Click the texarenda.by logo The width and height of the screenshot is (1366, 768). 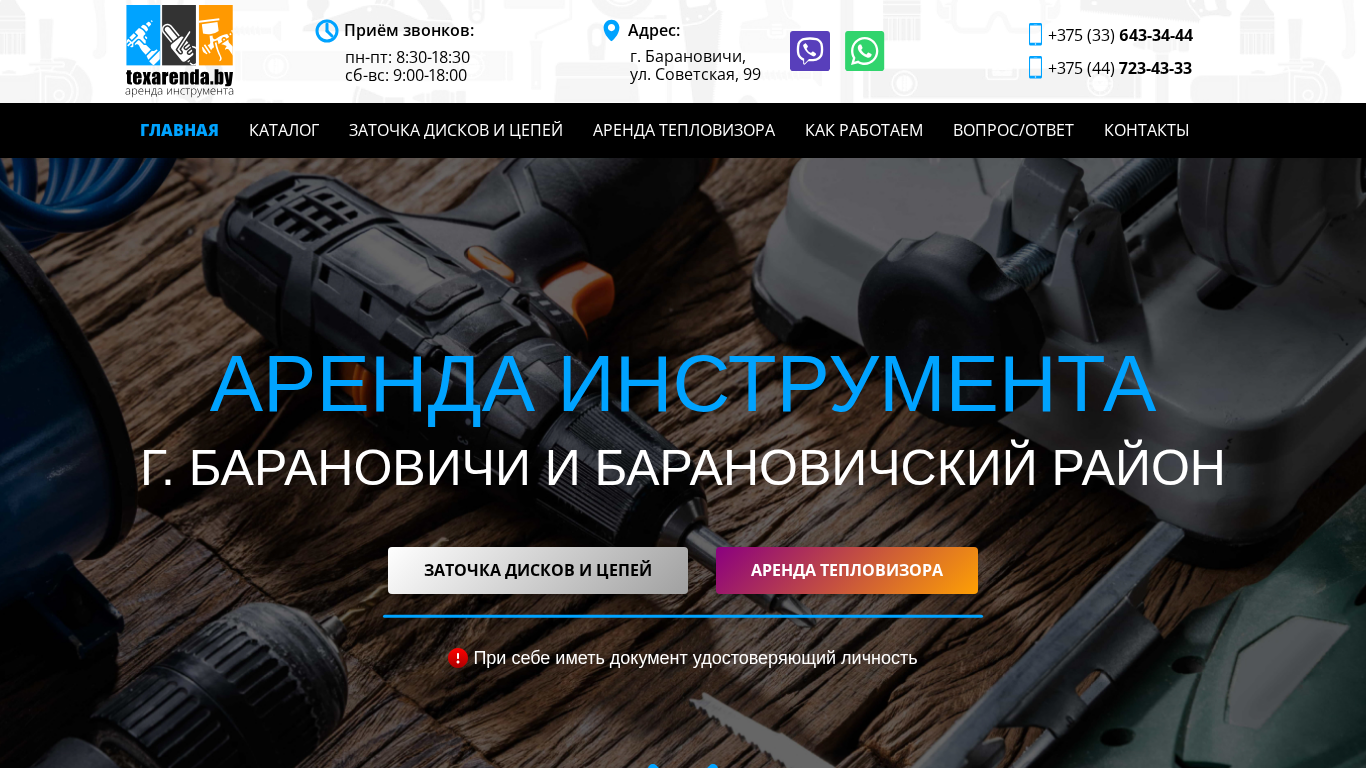(180, 51)
